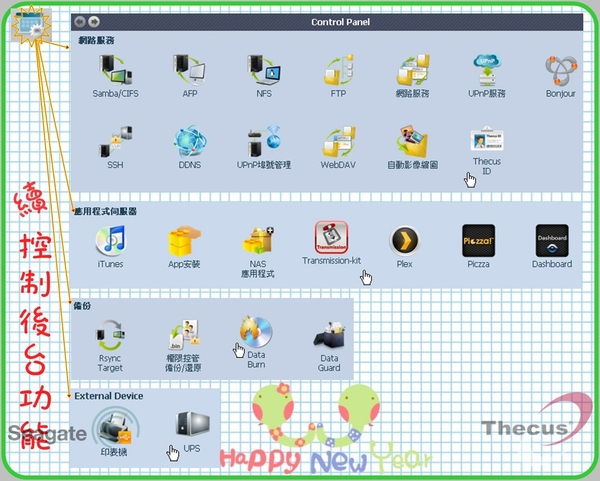
Task: Open the Samba/CIFS service settings
Action: click(116, 70)
